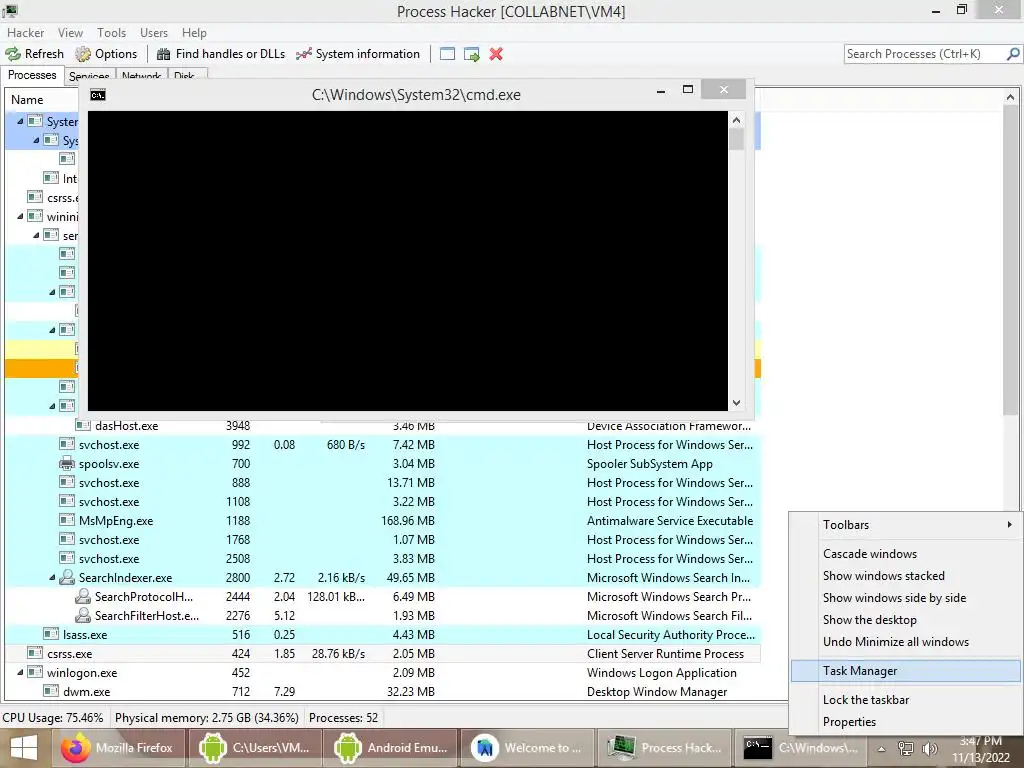This screenshot has width=1024, height=768.
Task: Open the Users menu
Action: point(153,33)
